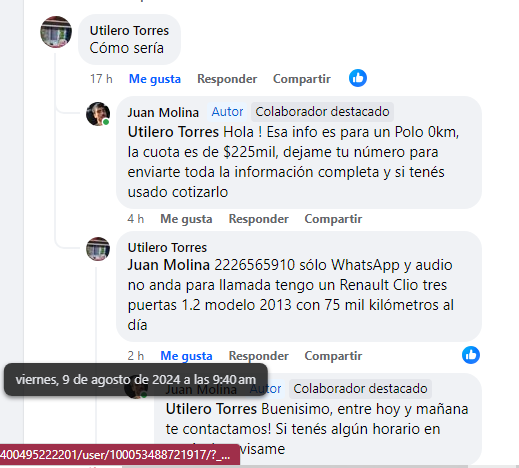Click 'Compartir' under the 2 h reply

pyautogui.click(x=333, y=356)
